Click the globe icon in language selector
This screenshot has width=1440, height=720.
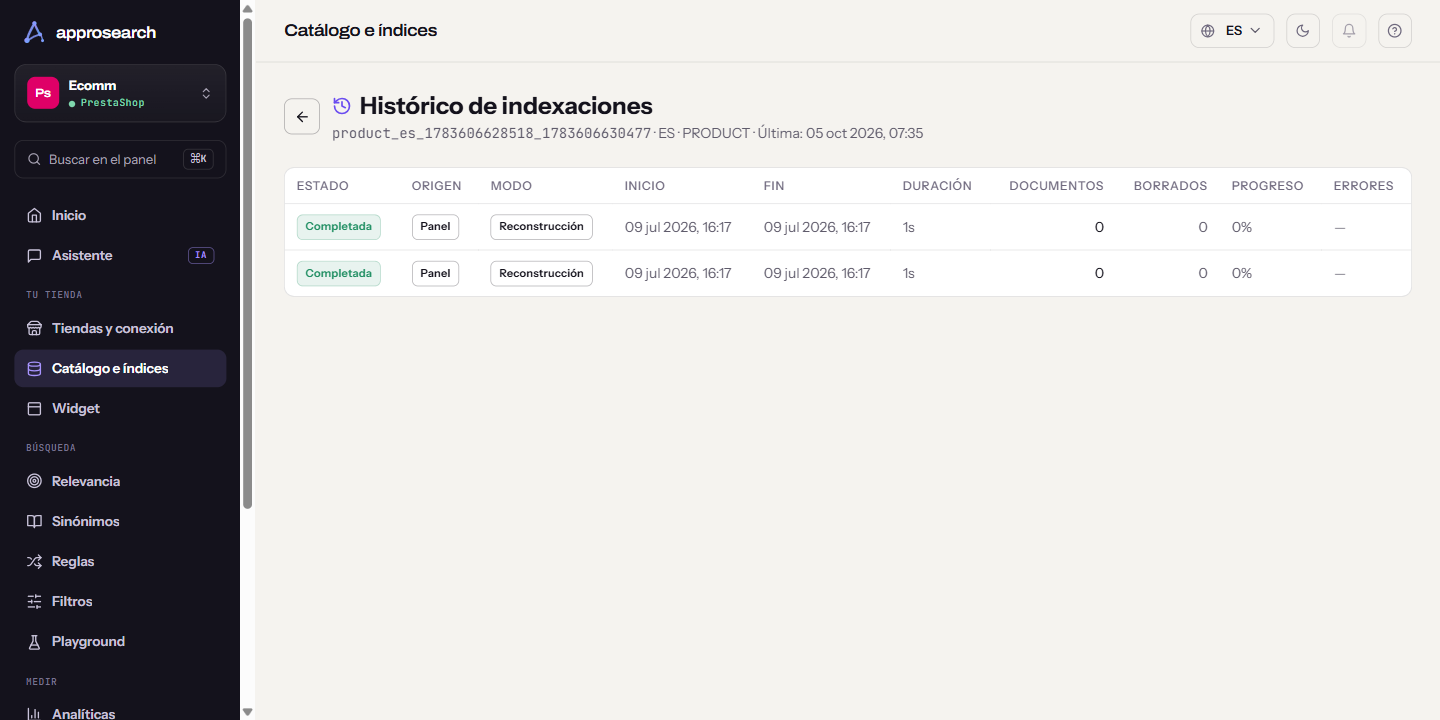[x=1208, y=31]
